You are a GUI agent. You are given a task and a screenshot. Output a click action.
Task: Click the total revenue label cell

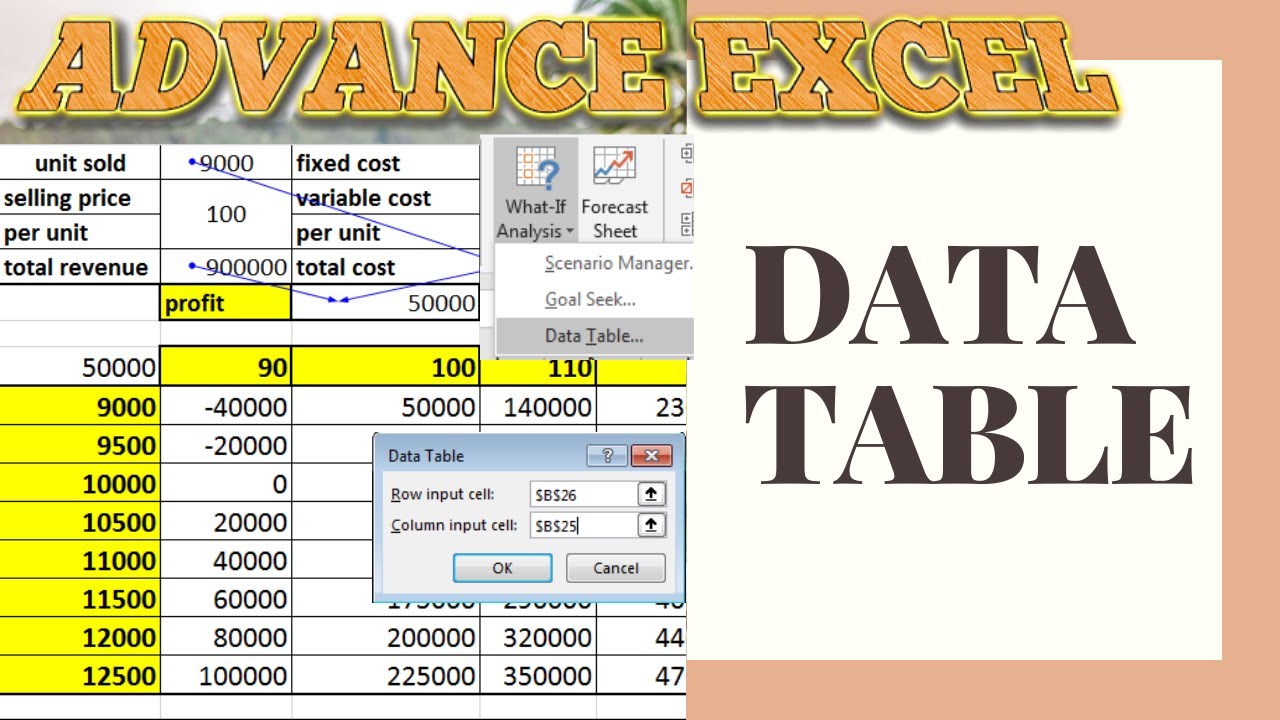tap(80, 267)
